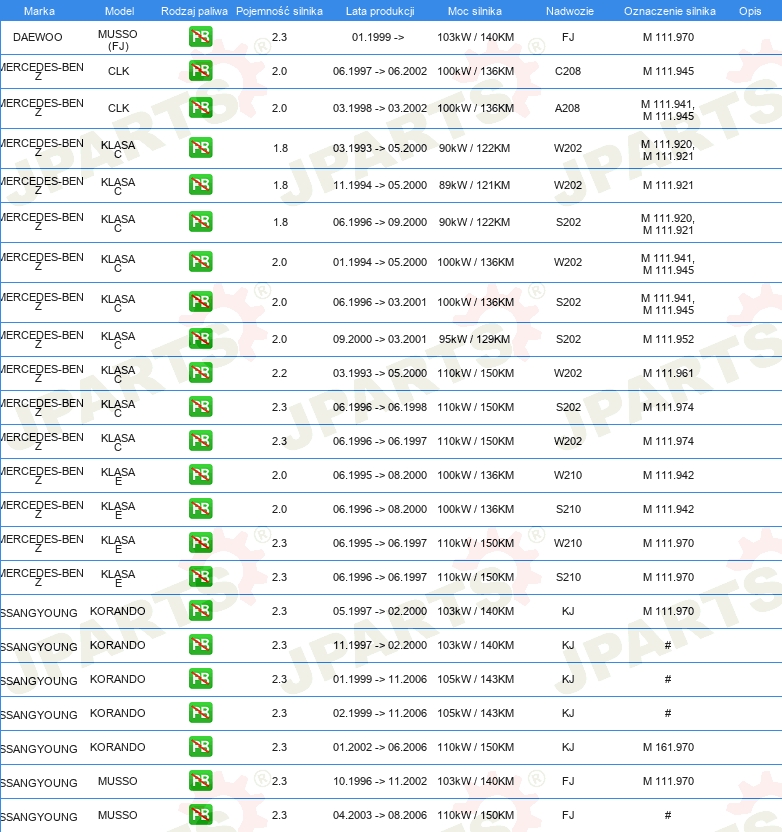Select engine code M 161.970
Image resolution: width=782 pixels, height=832 pixels.
[668, 747]
